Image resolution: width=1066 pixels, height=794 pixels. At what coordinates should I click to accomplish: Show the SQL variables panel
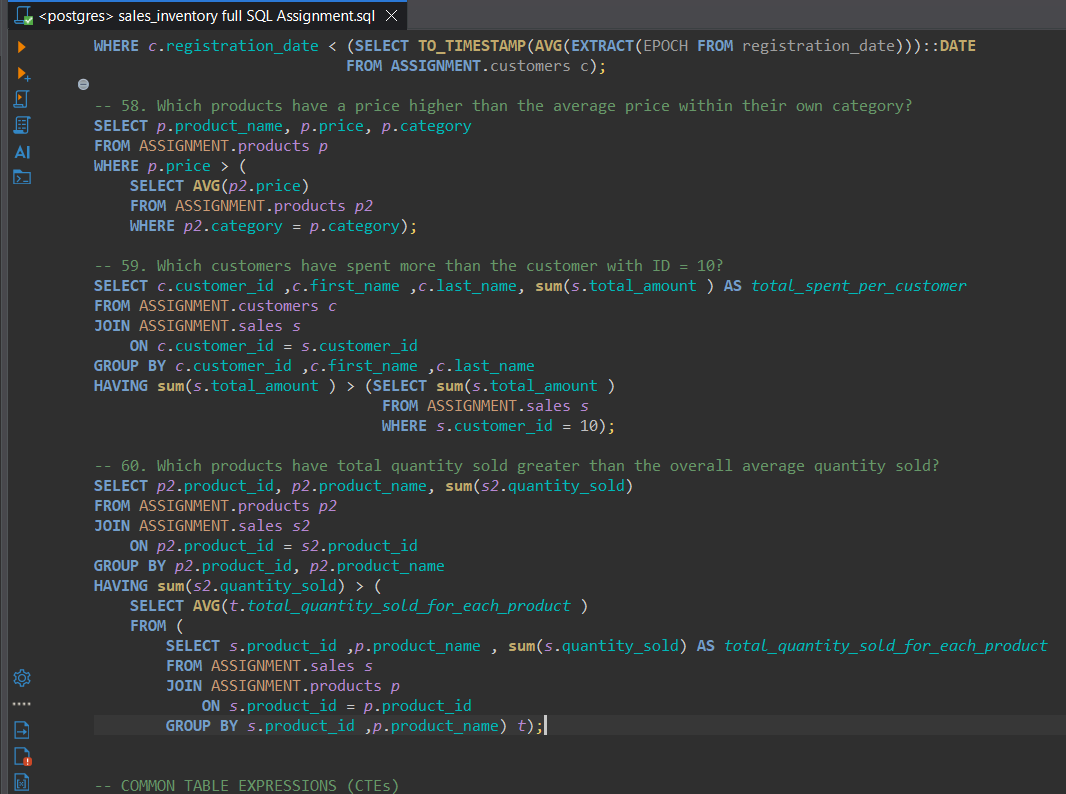22,782
